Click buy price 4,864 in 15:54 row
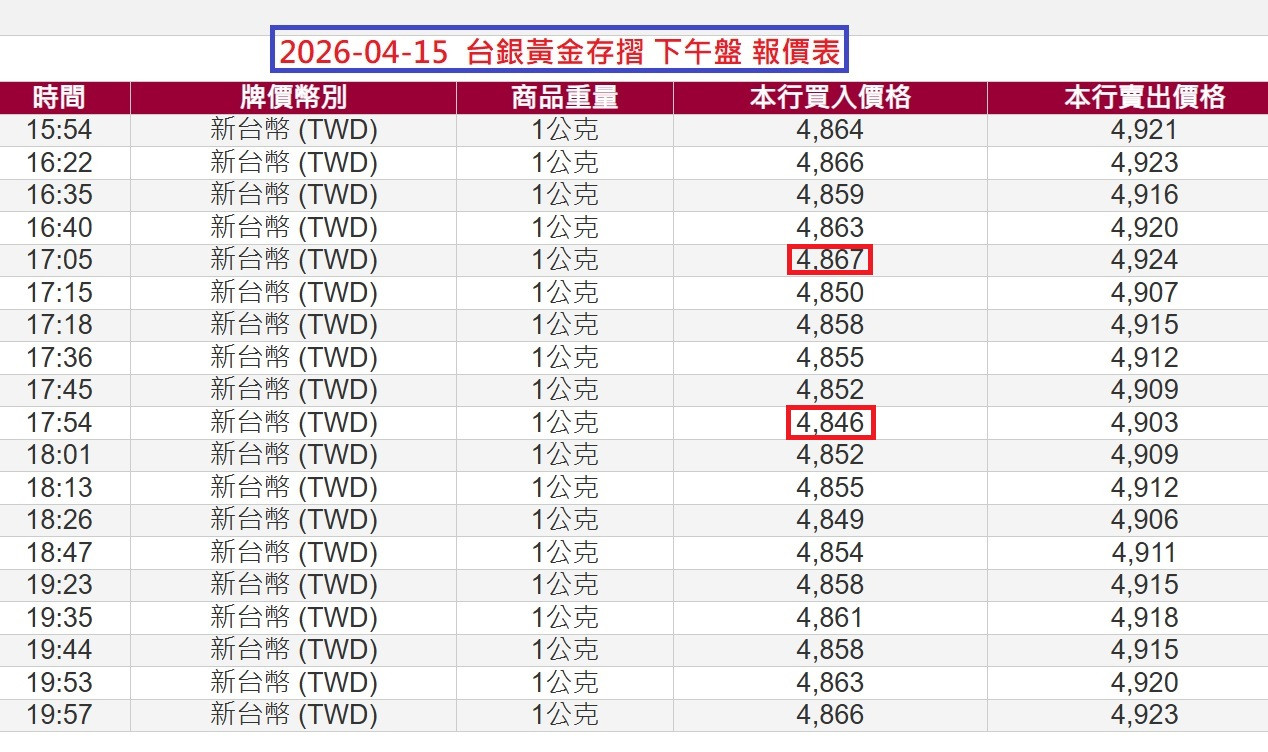The height and width of the screenshot is (752, 1268). coord(830,130)
